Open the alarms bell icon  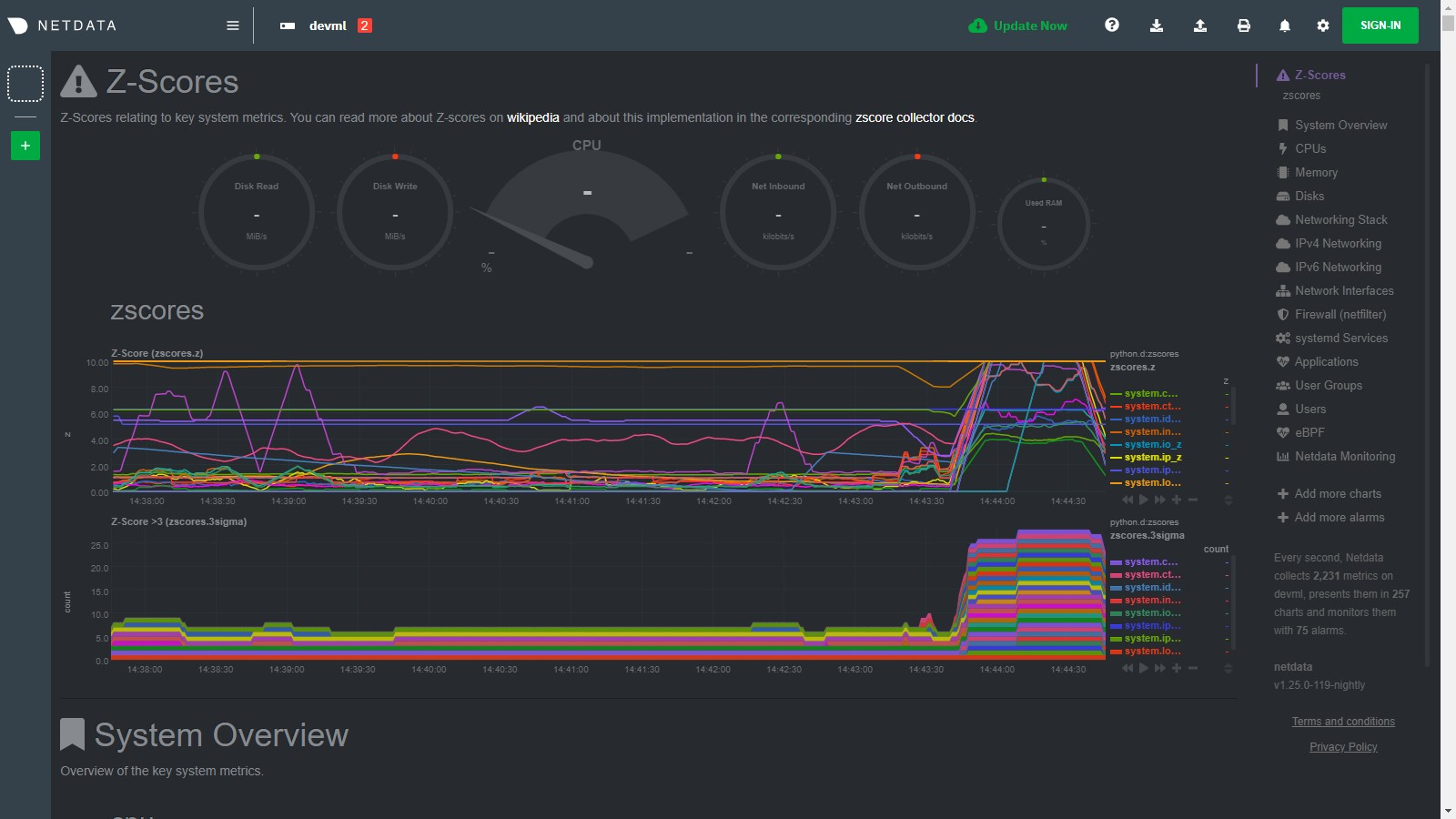(x=1285, y=25)
